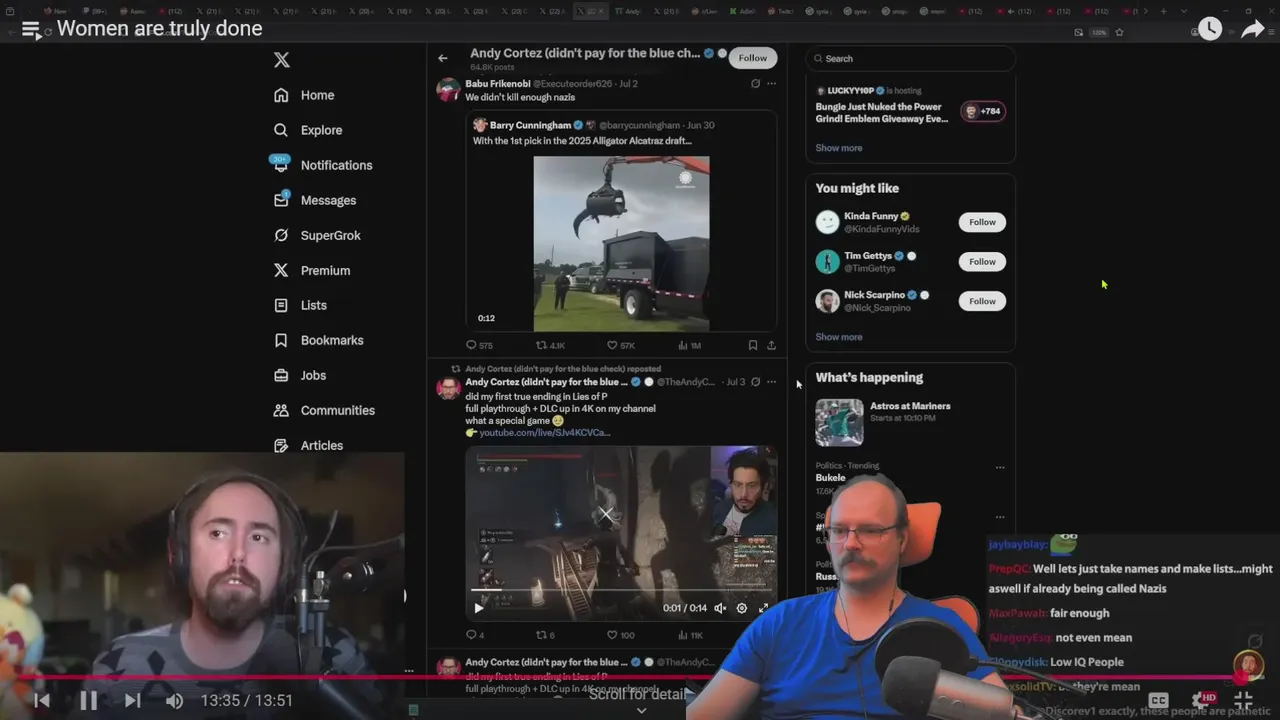Screen dimensions: 1280x720
Task: Share the Babu Frikenobi post
Action: tap(771, 345)
